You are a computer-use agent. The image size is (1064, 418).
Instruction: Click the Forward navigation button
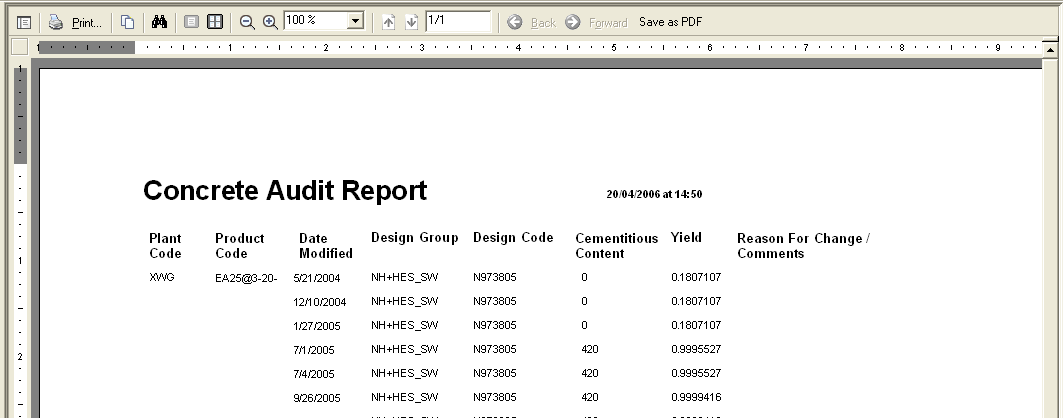coord(597,22)
